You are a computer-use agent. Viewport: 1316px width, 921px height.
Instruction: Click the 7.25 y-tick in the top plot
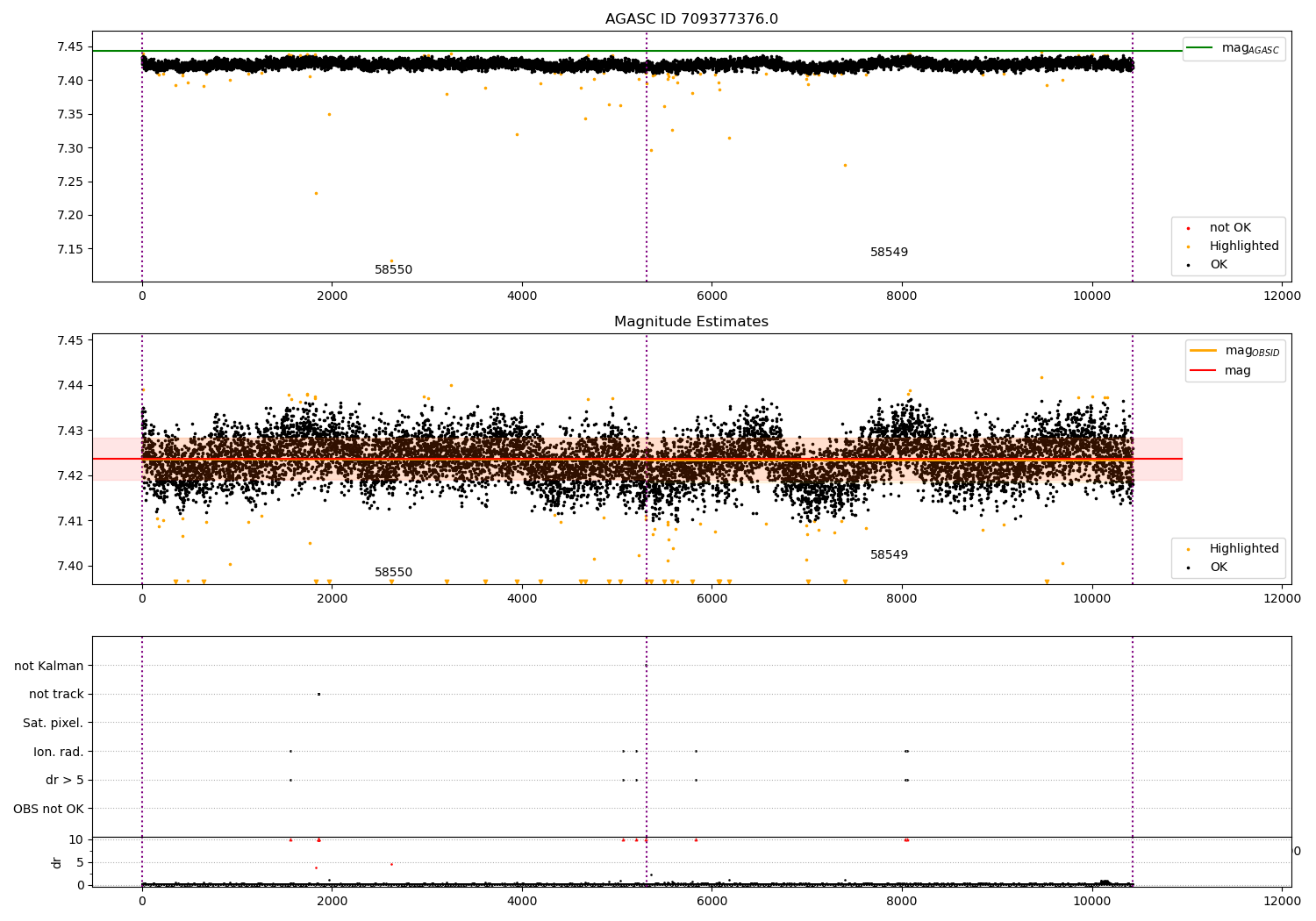[x=71, y=182]
